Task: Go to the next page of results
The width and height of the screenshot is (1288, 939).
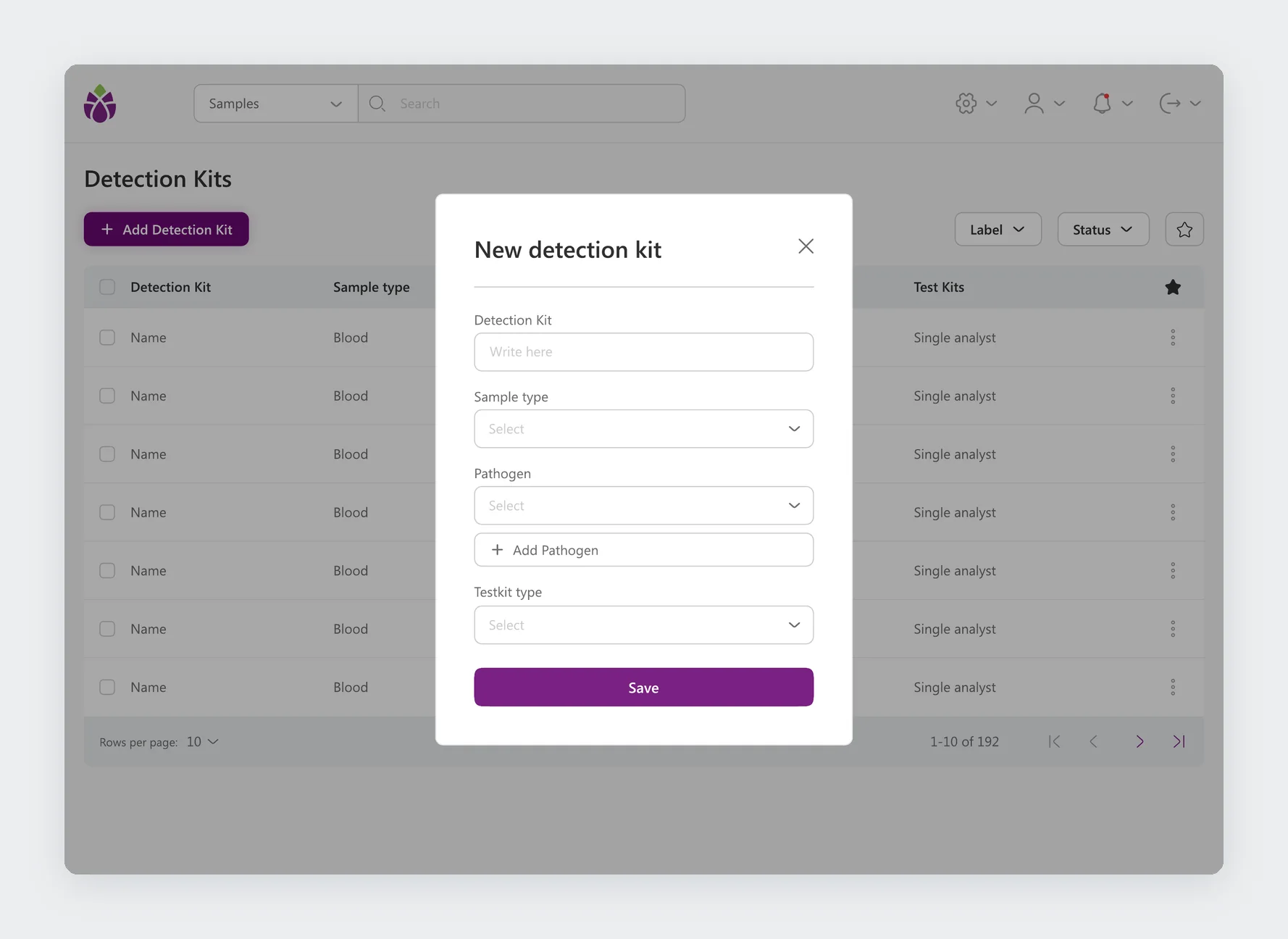Action: [x=1139, y=742]
